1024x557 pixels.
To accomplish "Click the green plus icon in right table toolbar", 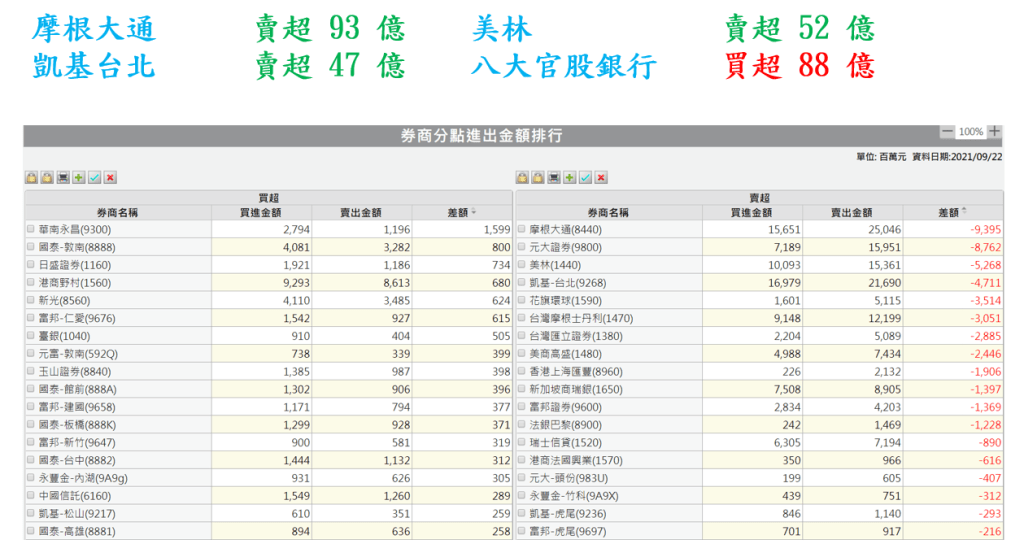I will [x=569, y=177].
